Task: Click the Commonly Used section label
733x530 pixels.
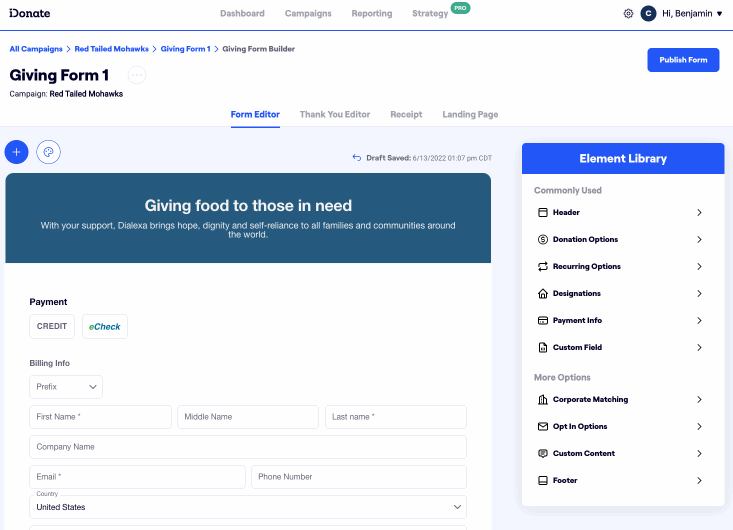Action: coord(568,191)
